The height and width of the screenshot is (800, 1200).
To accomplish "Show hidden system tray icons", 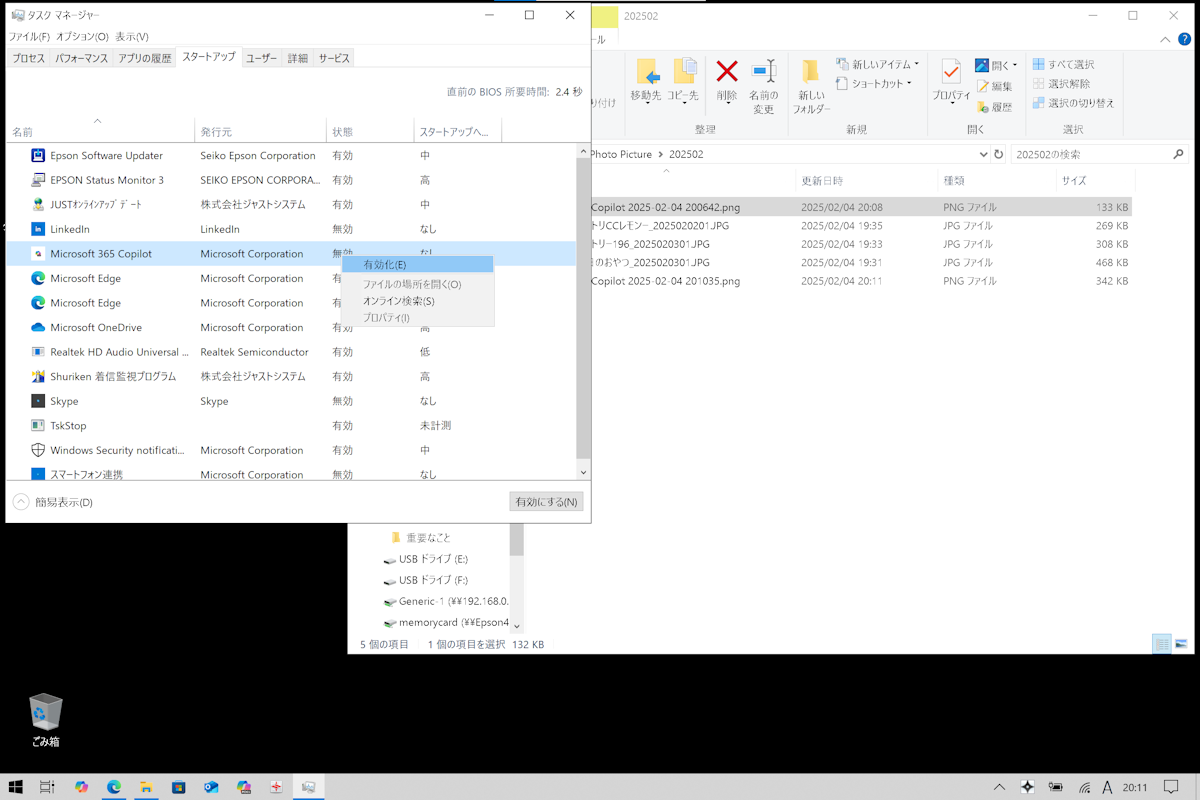I will pyautogui.click(x=1000, y=787).
